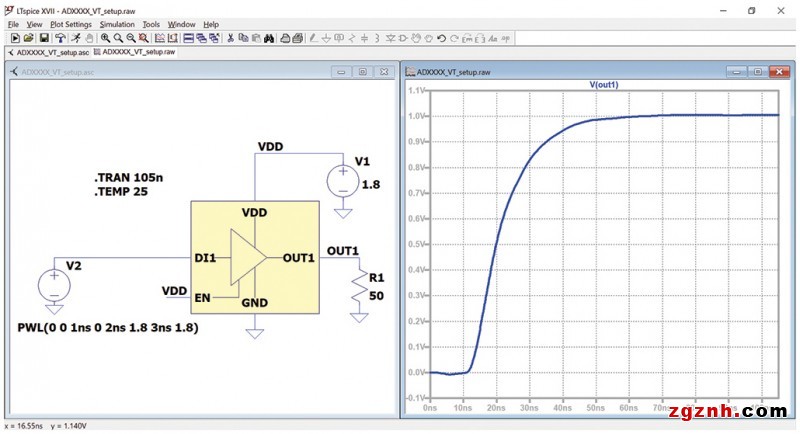Select the SPICE directive '.op' tool
800x434 pixels.
(x=505, y=38)
